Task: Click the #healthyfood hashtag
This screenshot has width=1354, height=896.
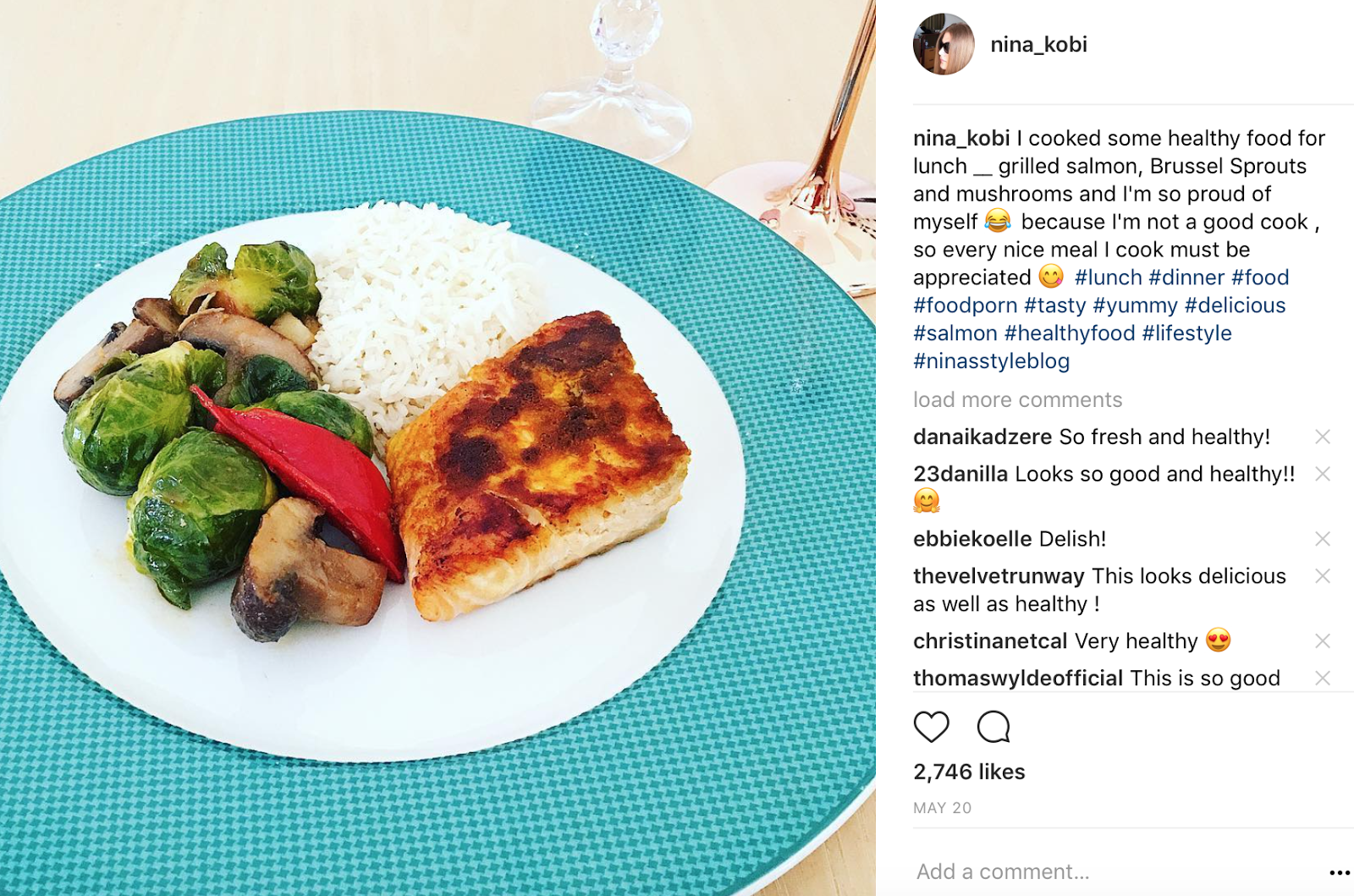Action: 1070,333
